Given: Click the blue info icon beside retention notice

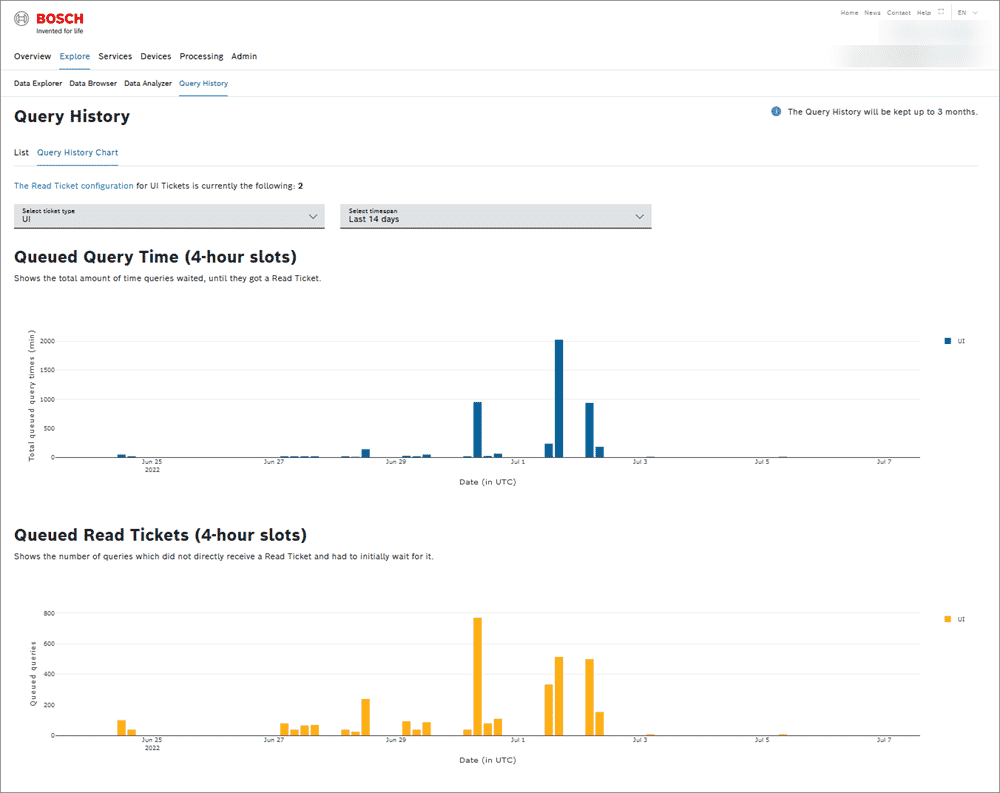Looking at the screenshot, I should click(776, 112).
